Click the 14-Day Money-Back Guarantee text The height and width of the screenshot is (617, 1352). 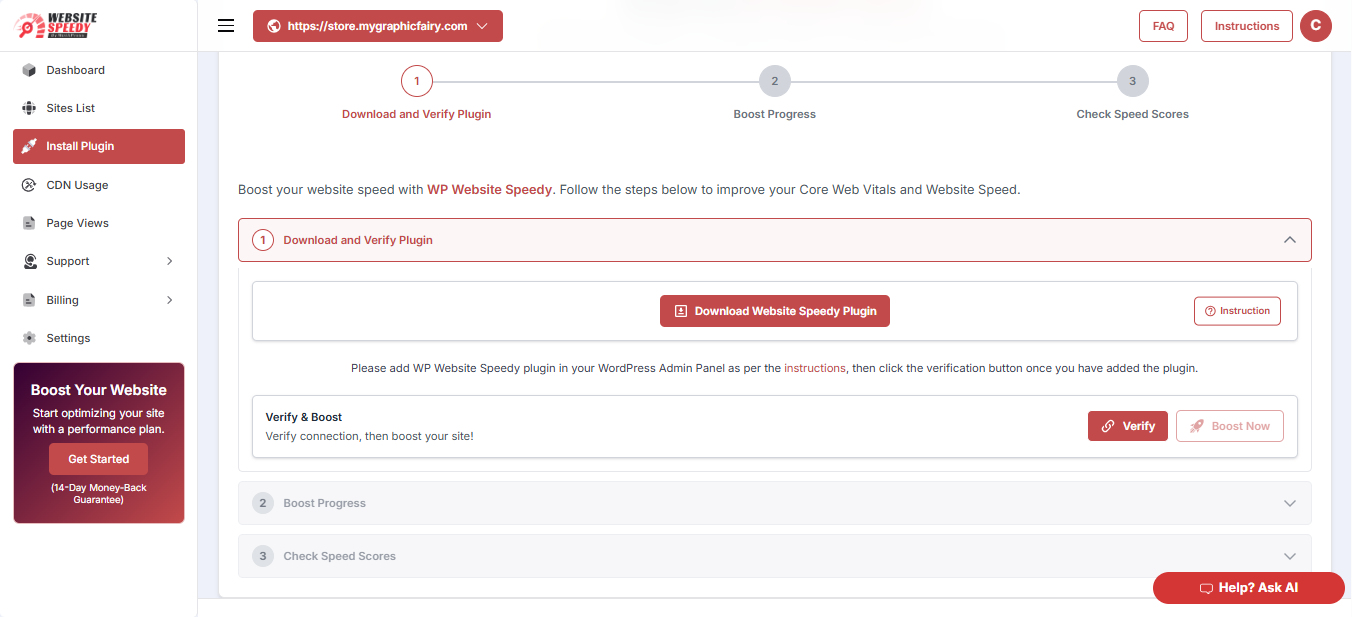[x=99, y=493]
